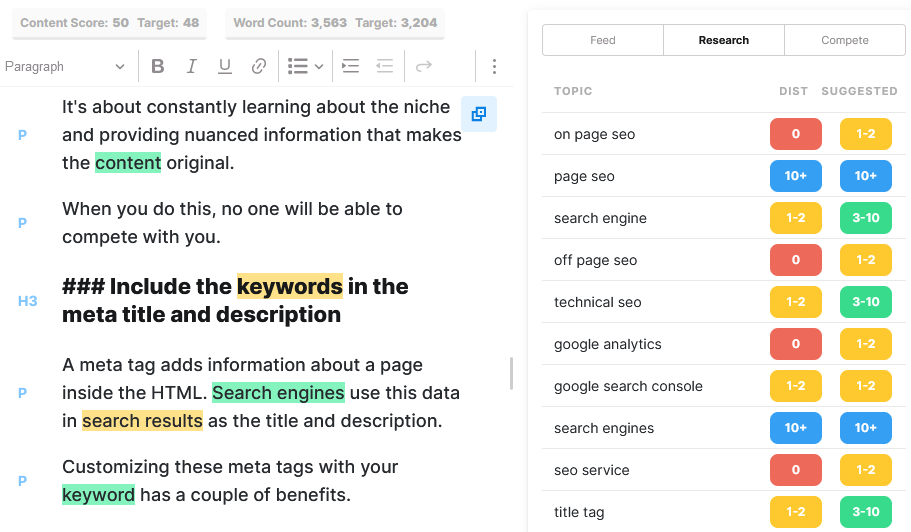Click the red 0 badge for on page seo

click(x=795, y=134)
